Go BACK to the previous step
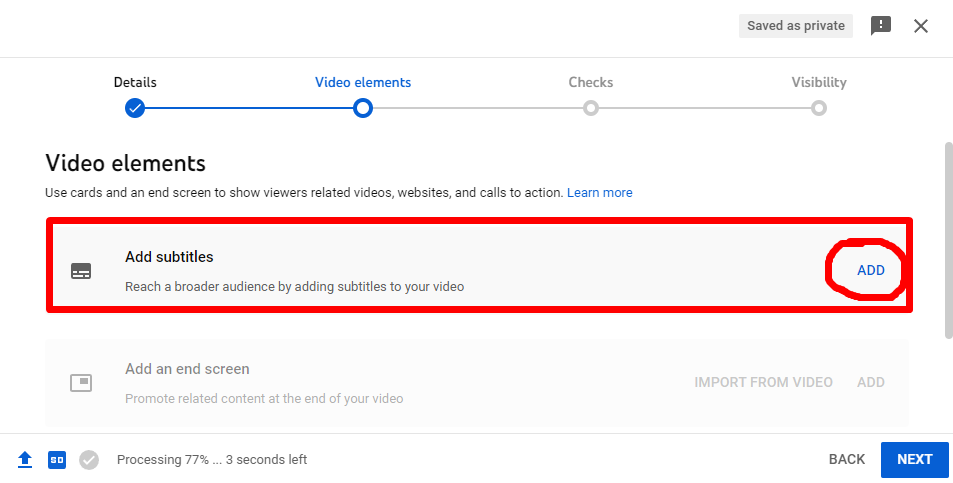953x483 pixels. 847,459
